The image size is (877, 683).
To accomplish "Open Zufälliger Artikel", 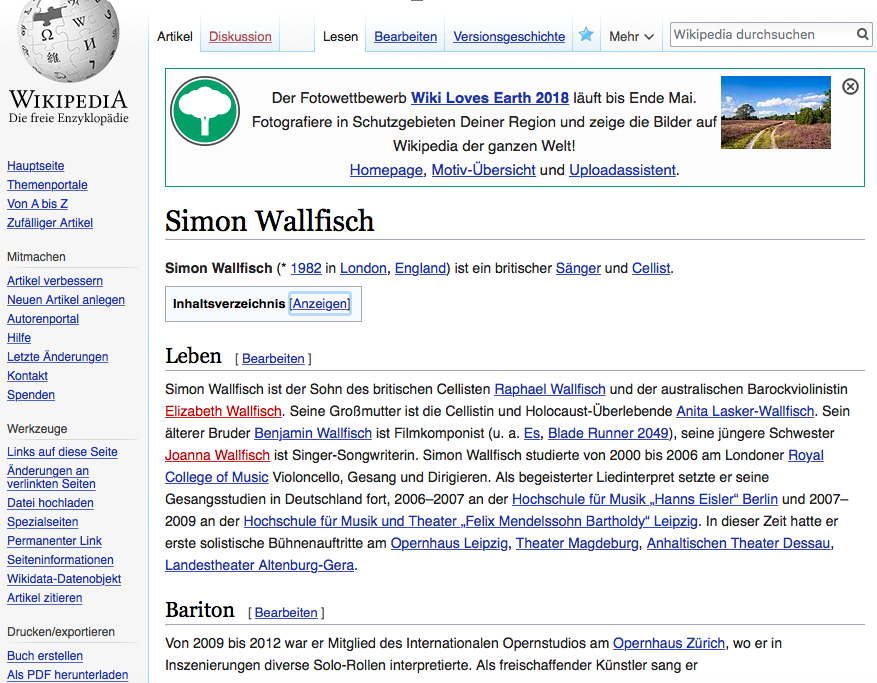I will point(50,223).
